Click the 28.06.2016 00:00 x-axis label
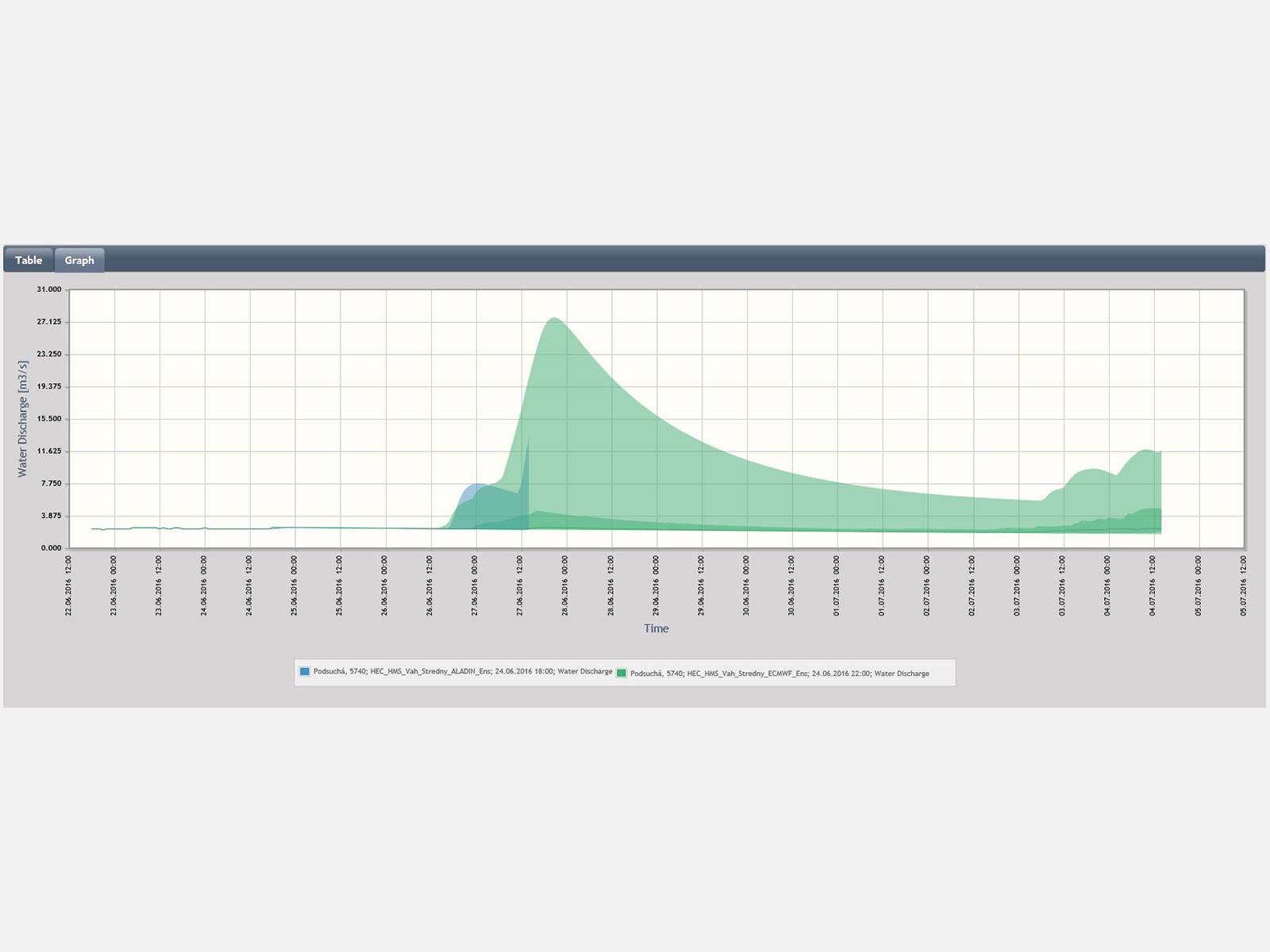This screenshot has width=1270, height=952. (566, 585)
